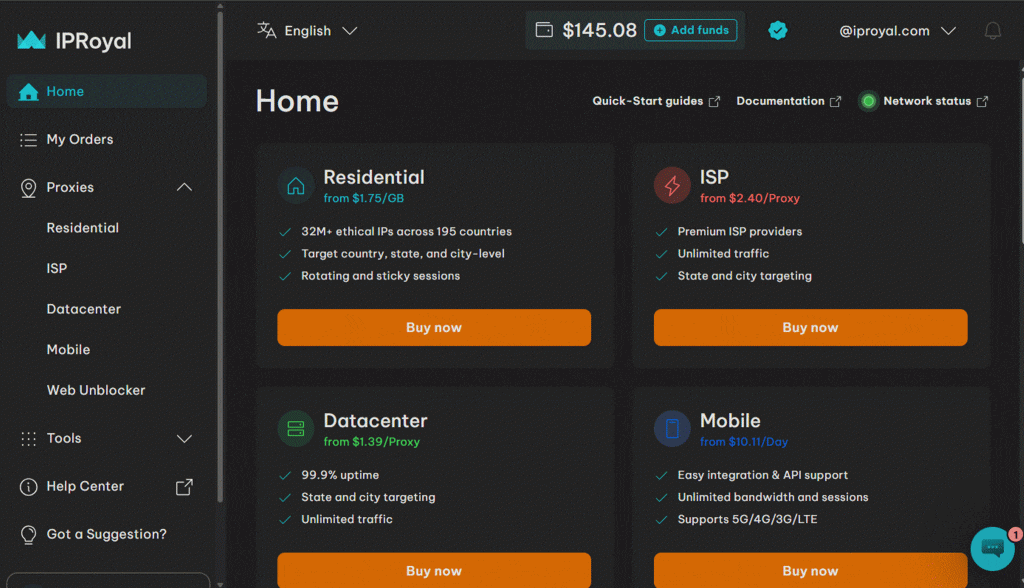Click the Datacenter server icon
The width and height of the screenshot is (1024, 588).
[296, 429]
